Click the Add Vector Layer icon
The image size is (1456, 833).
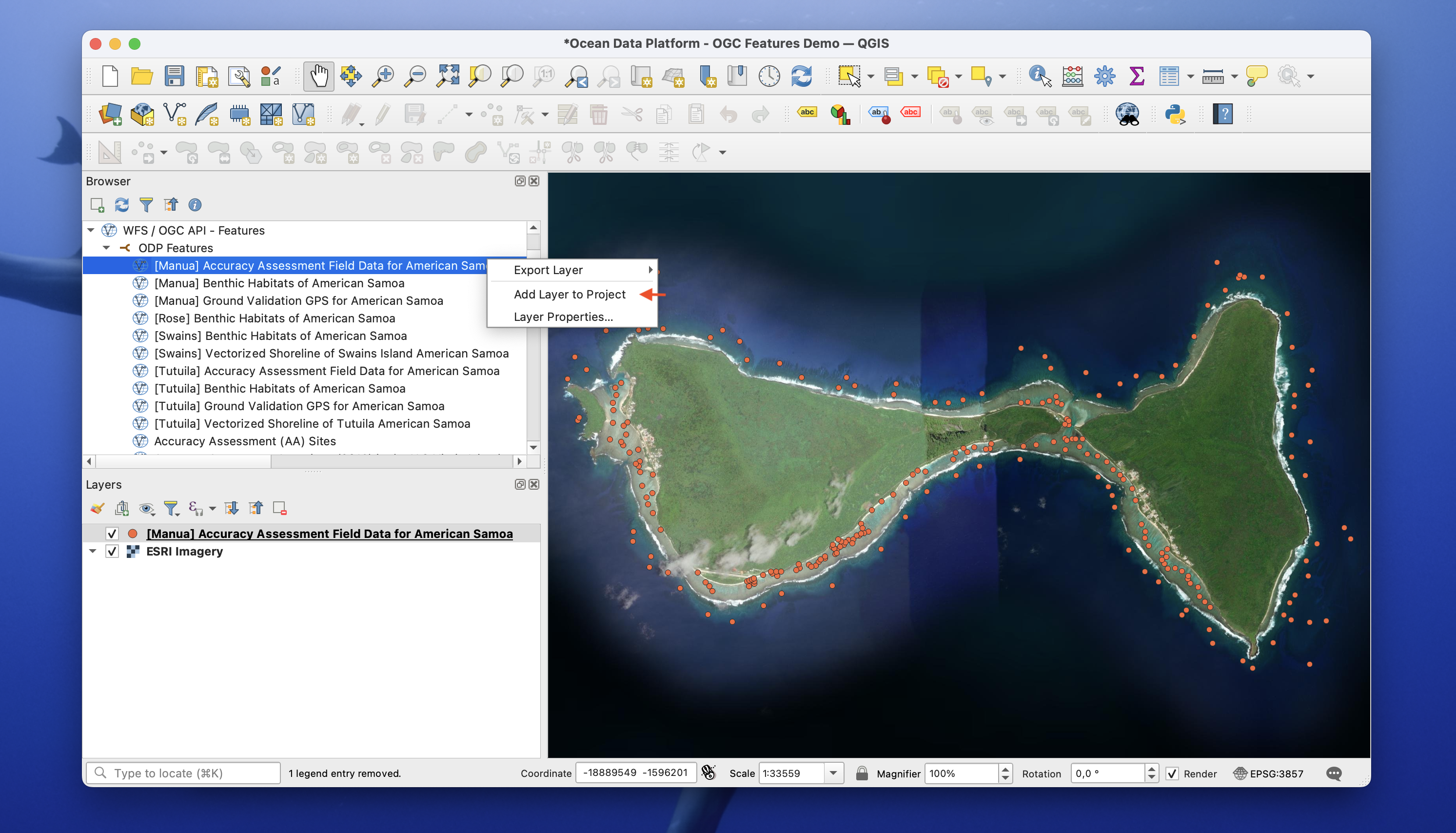click(175, 114)
